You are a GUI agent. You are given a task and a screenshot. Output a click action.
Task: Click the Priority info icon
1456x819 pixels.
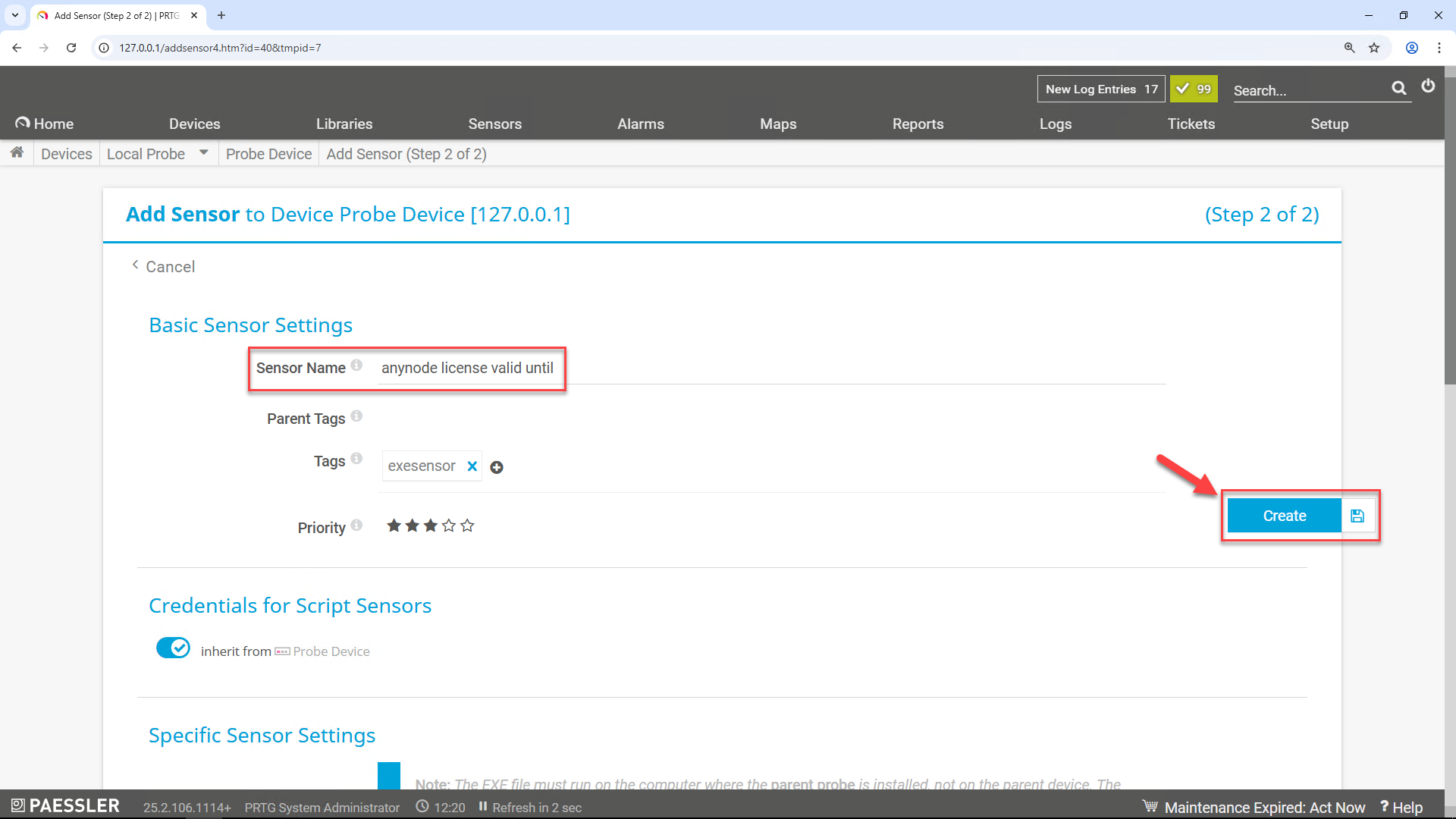pyautogui.click(x=356, y=524)
